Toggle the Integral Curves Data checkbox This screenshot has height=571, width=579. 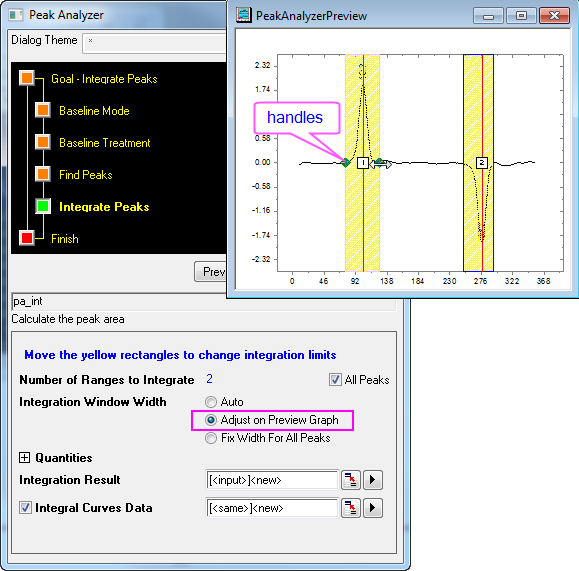(25, 507)
